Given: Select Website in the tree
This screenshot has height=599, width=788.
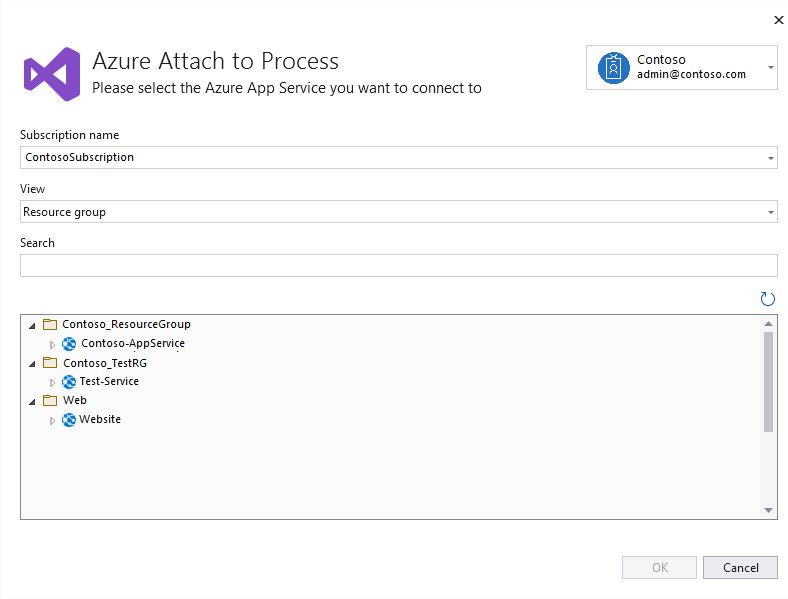Looking at the screenshot, I should [100, 419].
